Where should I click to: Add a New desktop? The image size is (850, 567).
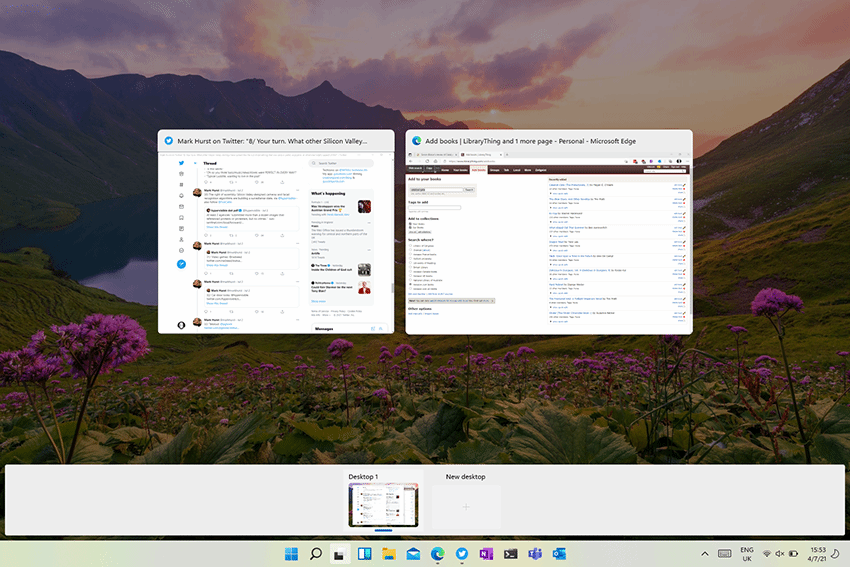pyautogui.click(x=465, y=507)
